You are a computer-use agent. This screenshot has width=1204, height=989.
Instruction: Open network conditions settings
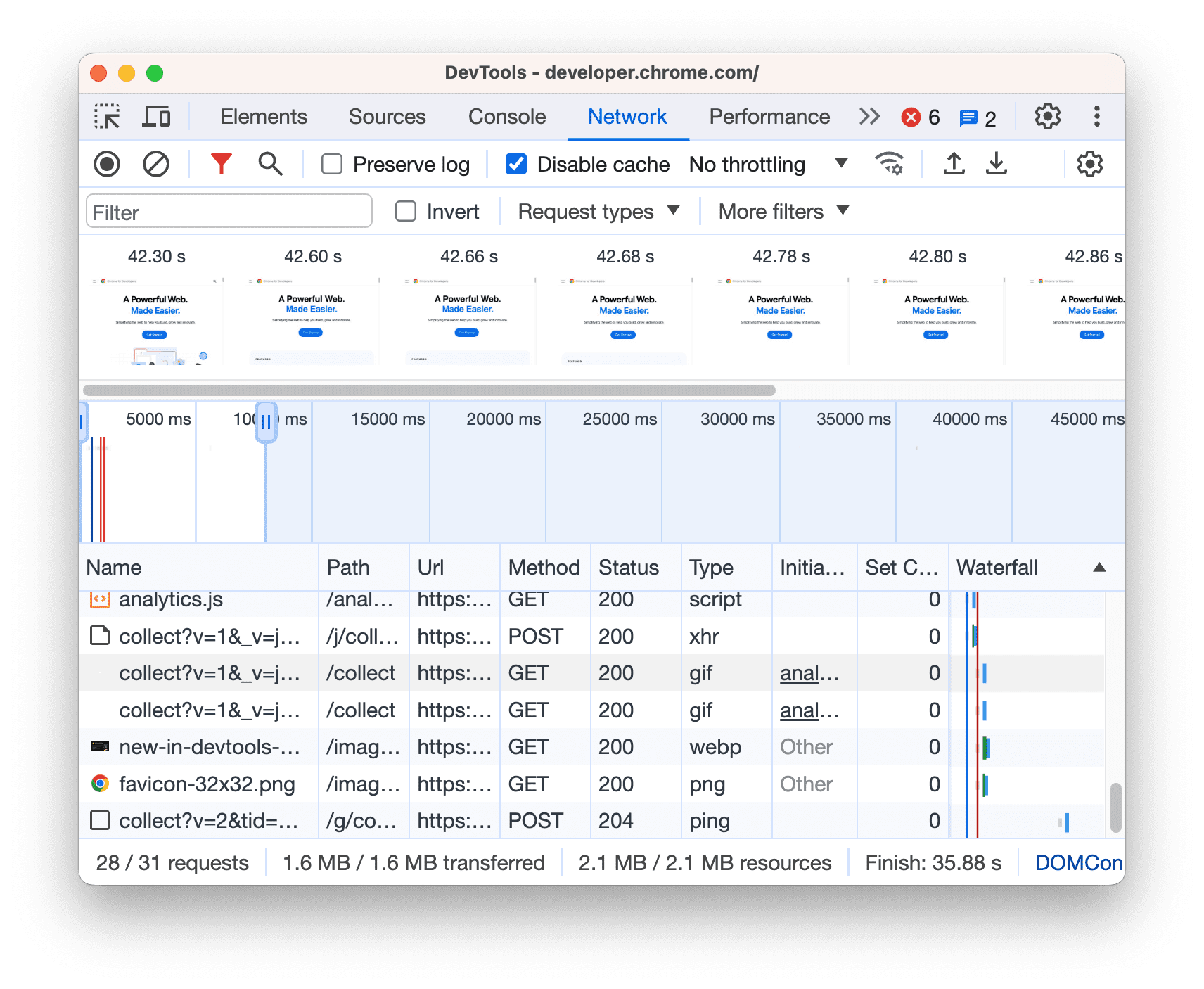tap(890, 164)
